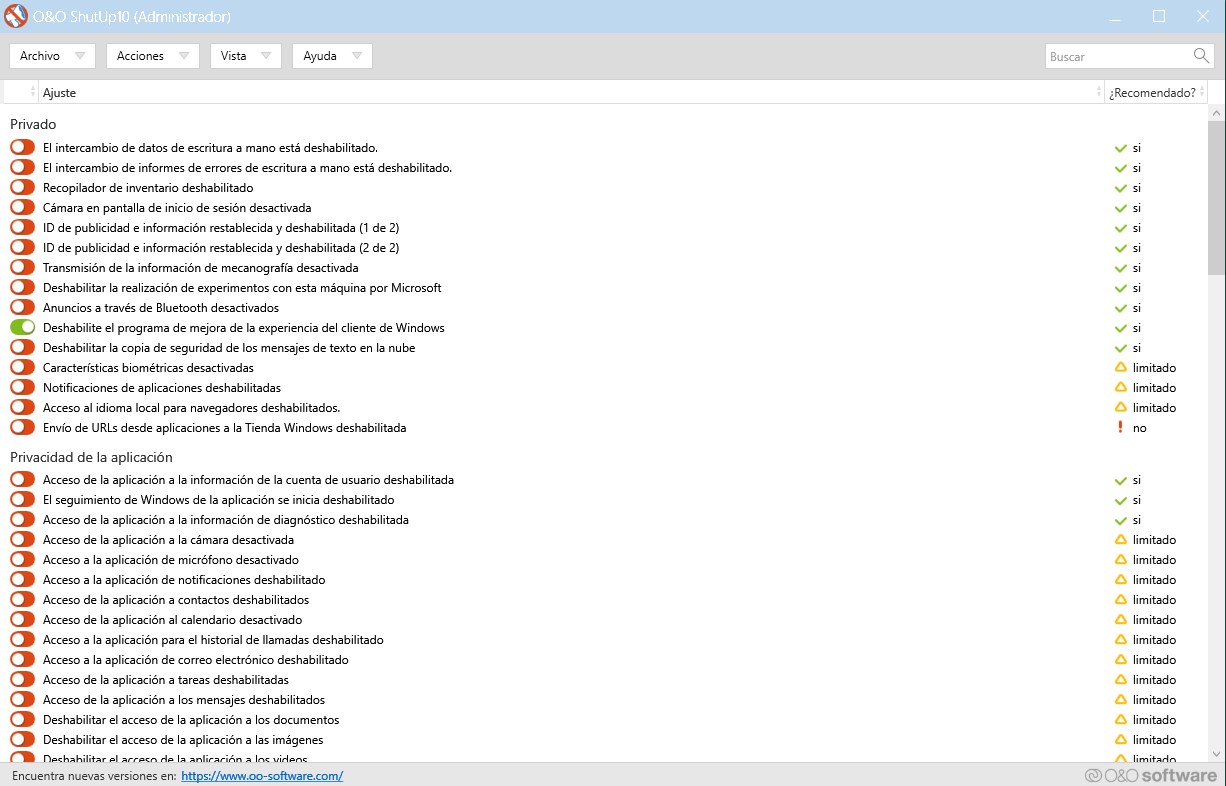
Task: Click yellow warning icon for imágenes access row
Action: (1121, 739)
